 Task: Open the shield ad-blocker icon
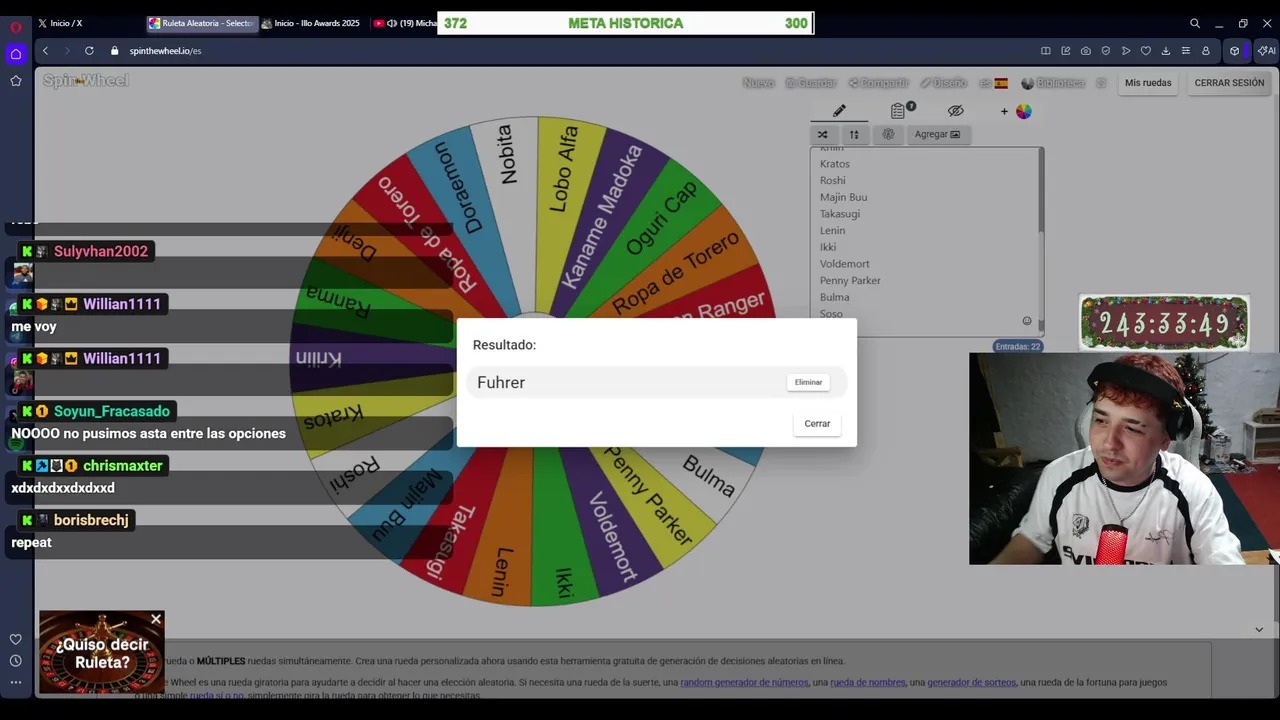tap(1106, 51)
